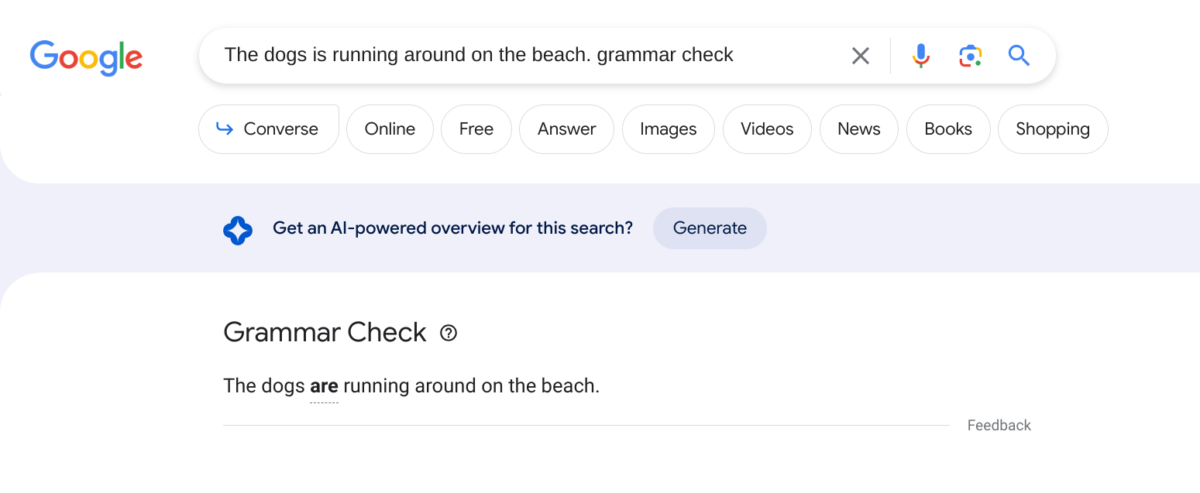Image resolution: width=1200 pixels, height=493 pixels.
Task: Click the corrected word "are"
Action: click(324, 386)
